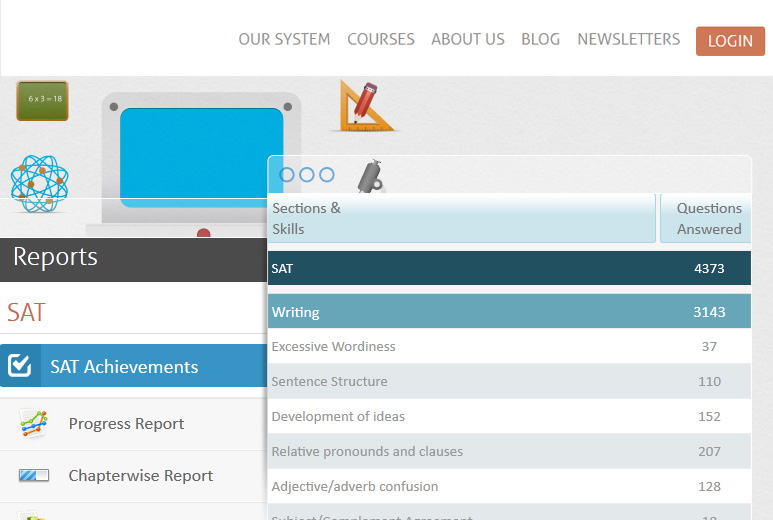
Task: Click the value 128 for Adjective/adverb confusion
Action: pos(709,486)
